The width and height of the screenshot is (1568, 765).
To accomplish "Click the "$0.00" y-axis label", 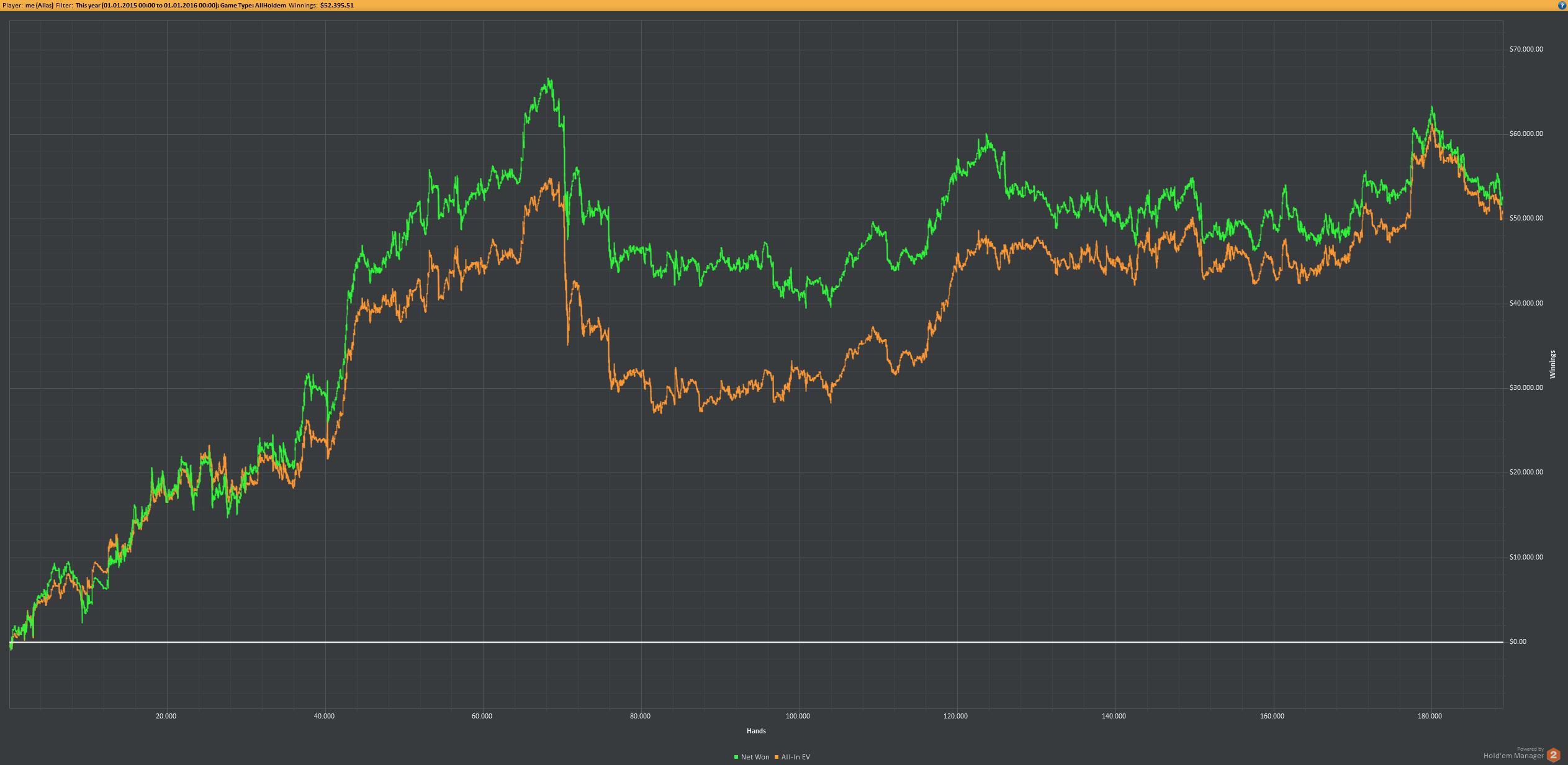I will click(x=1518, y=641).
